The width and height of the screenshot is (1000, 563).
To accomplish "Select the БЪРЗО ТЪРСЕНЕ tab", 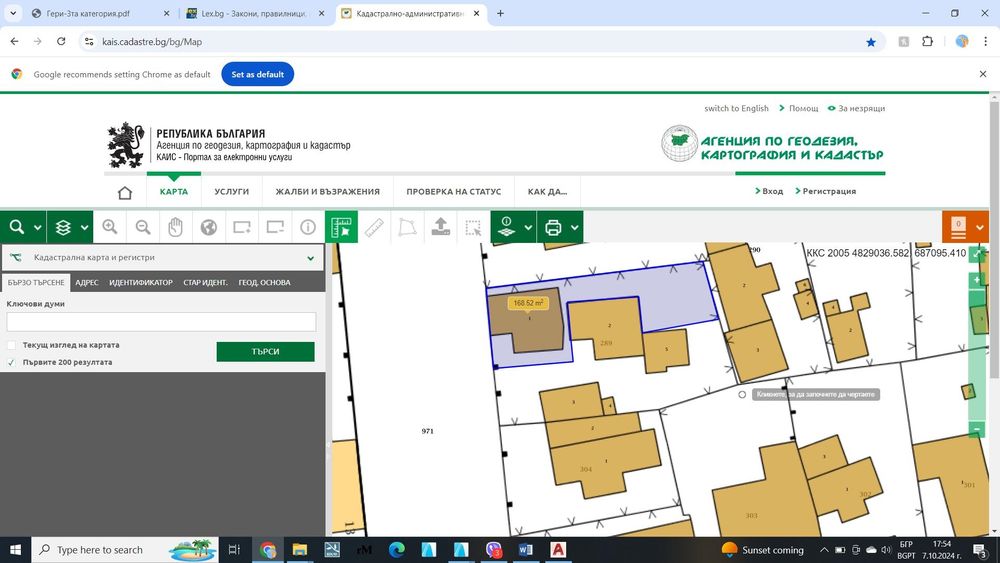I will 36,282.
